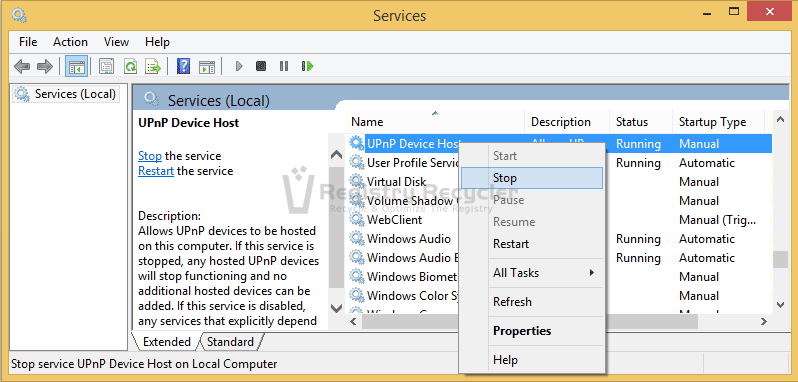Click gear icon beside Volume Shadow Copy
The width and height of the screenshot is (798, 382).
[x=357, y=200]
